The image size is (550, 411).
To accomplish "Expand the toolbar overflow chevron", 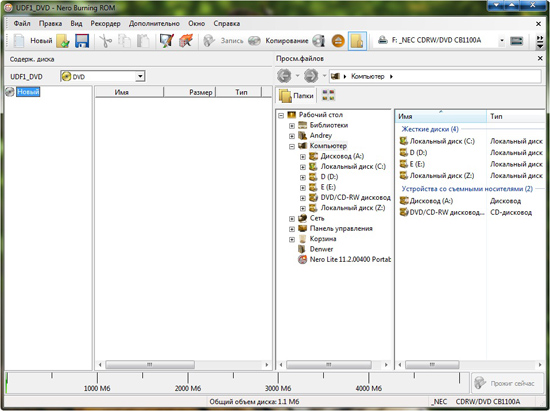I will point(540,41).
